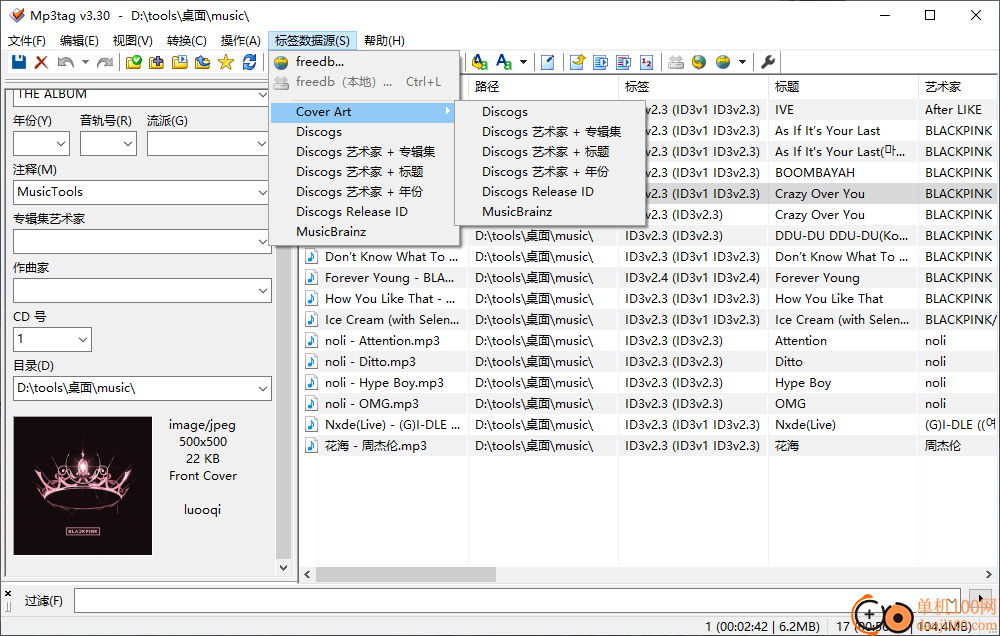Click the blue Refresh arrows icon
Screen dimensions: 1000x636
point(249,62)
